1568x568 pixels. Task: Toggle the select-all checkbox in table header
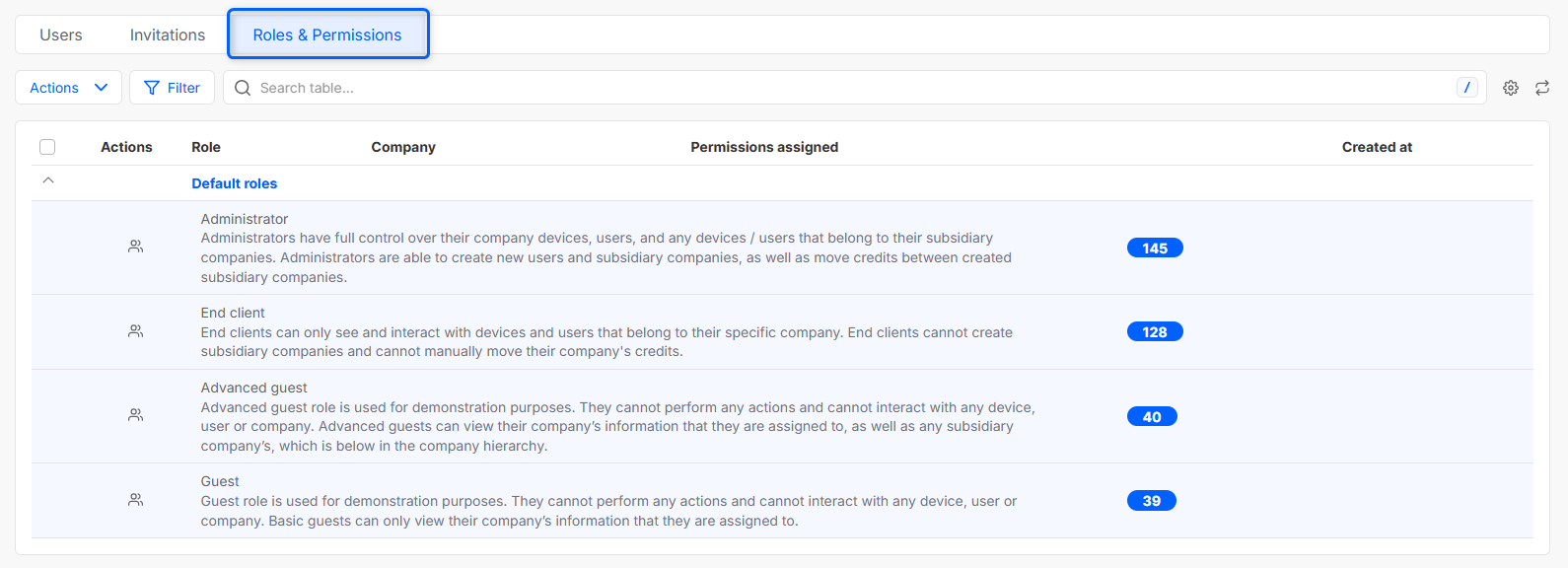[x=47, y=147]
